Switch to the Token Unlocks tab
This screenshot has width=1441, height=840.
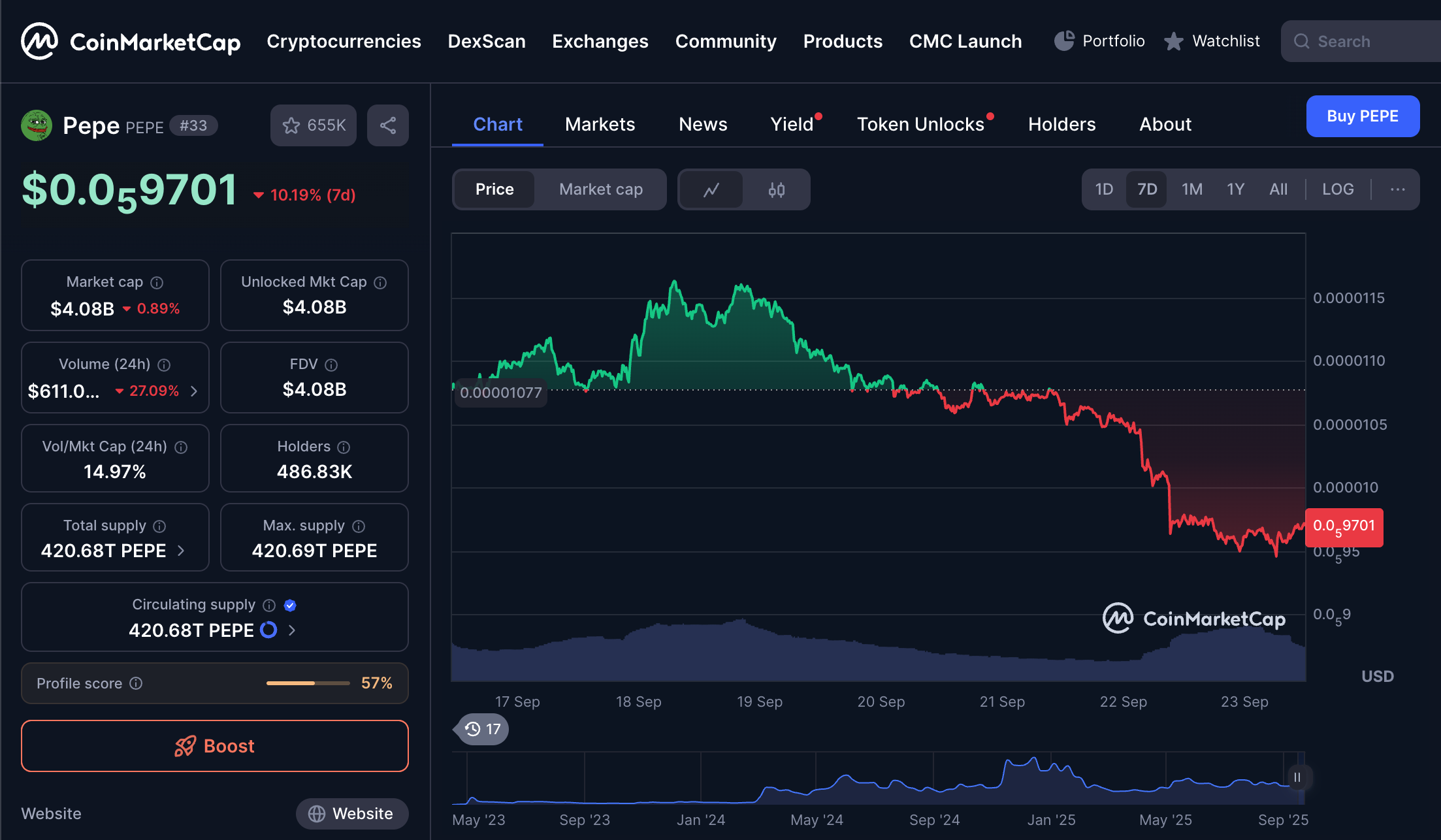[921, 124]
